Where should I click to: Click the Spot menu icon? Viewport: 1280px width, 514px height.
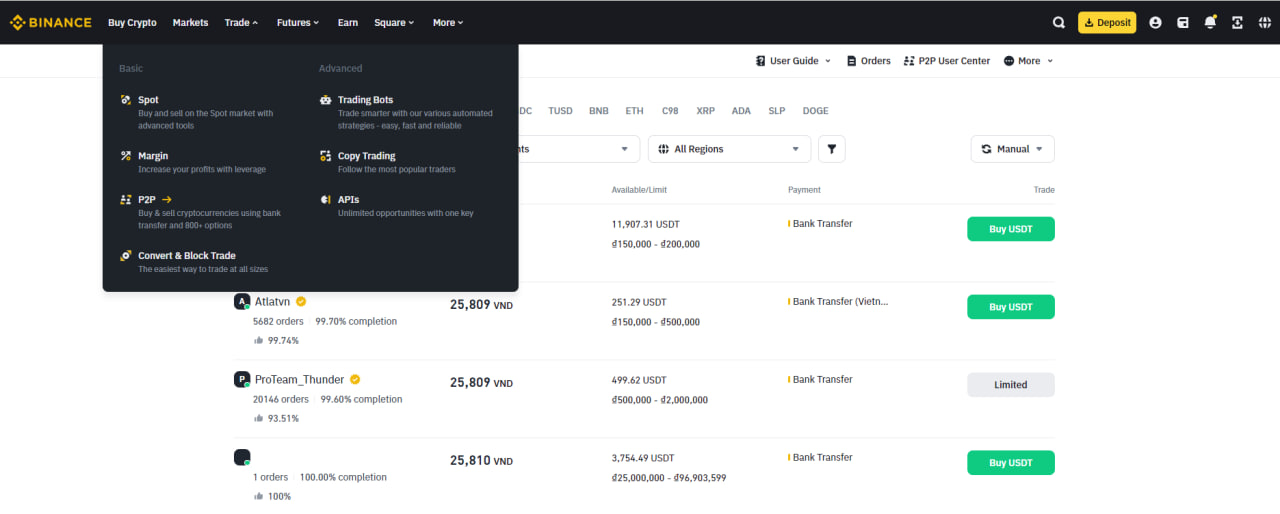[125, 100]
